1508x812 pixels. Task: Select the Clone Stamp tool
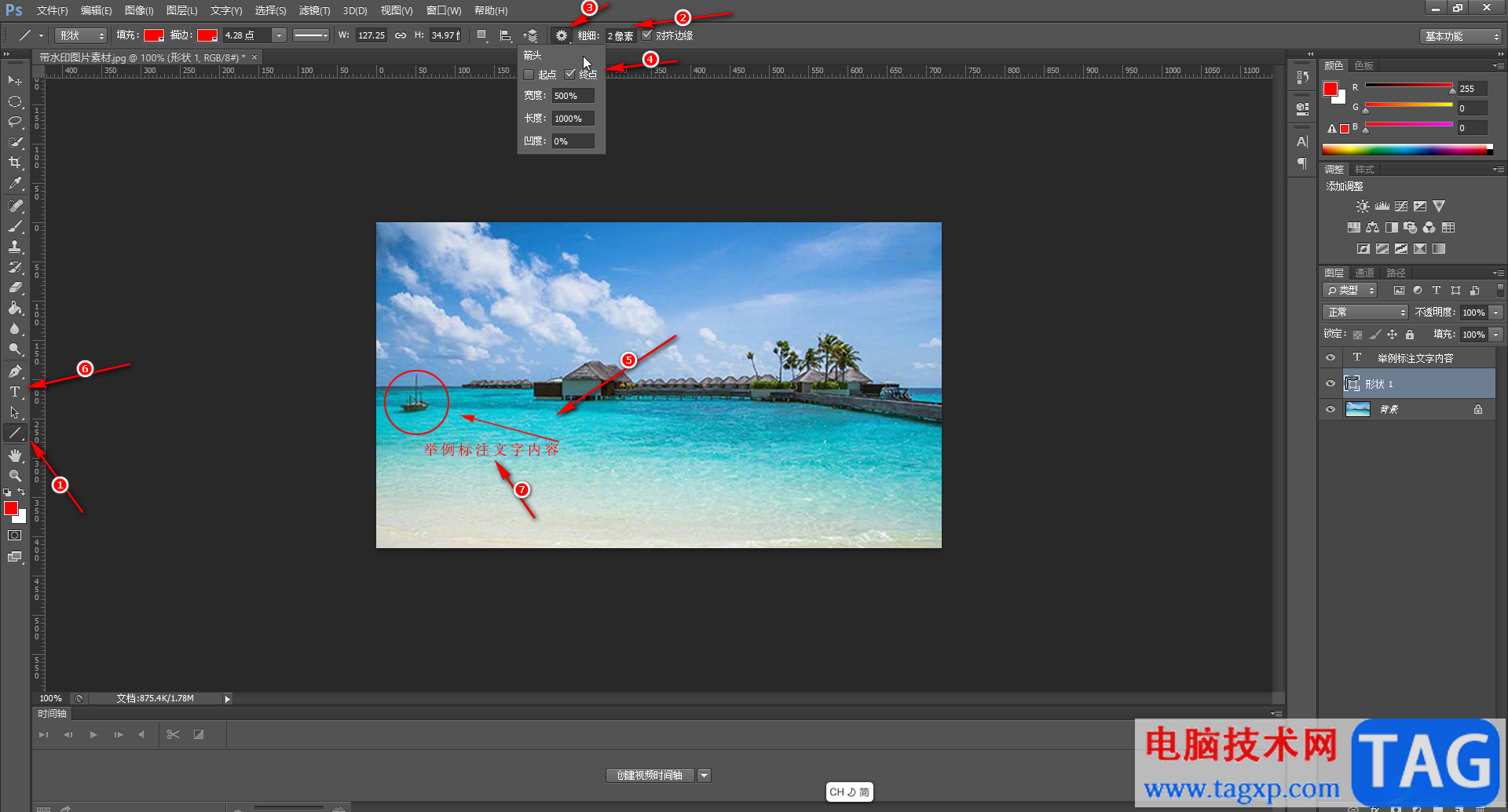(15, 247)
